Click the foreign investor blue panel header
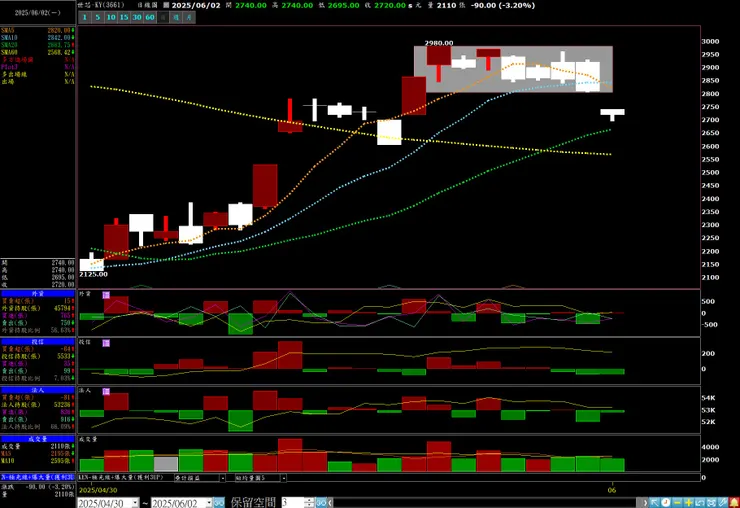 [38, 294]
